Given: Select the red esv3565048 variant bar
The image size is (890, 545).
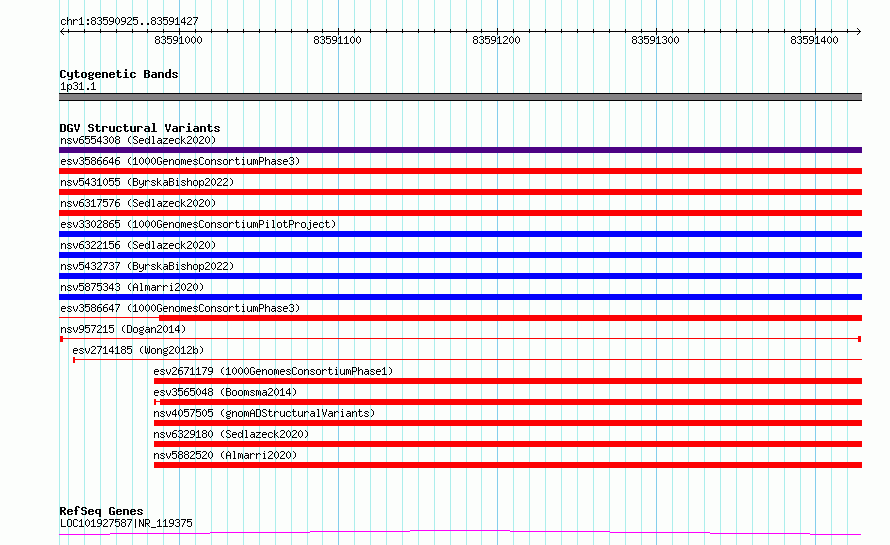Looking at the screenshot, I should pos(508,402).
